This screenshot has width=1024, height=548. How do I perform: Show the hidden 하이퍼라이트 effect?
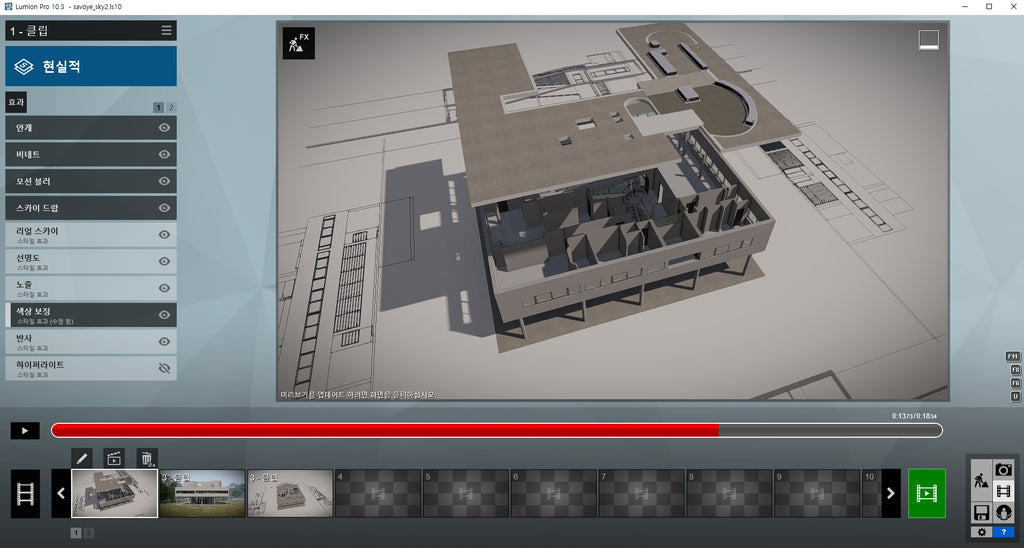165,368
